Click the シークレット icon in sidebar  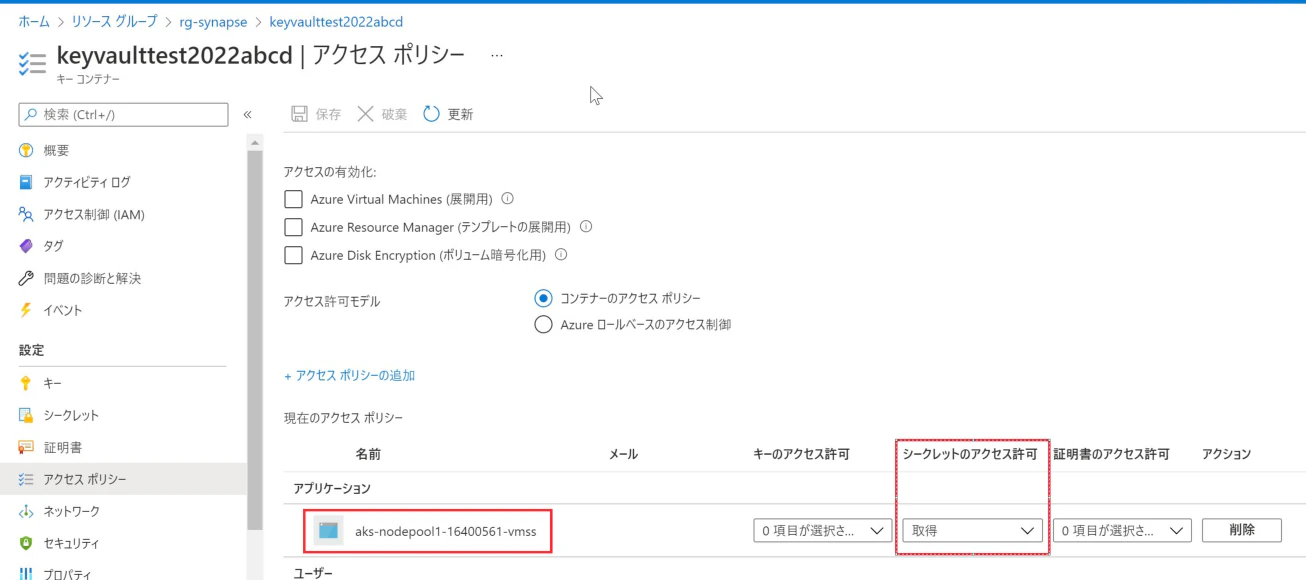[x=27, y=416]
